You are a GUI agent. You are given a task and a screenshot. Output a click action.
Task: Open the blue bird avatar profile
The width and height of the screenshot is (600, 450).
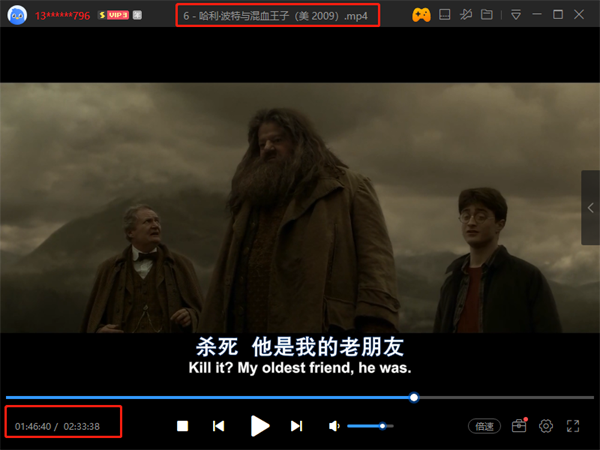point(17,15)
